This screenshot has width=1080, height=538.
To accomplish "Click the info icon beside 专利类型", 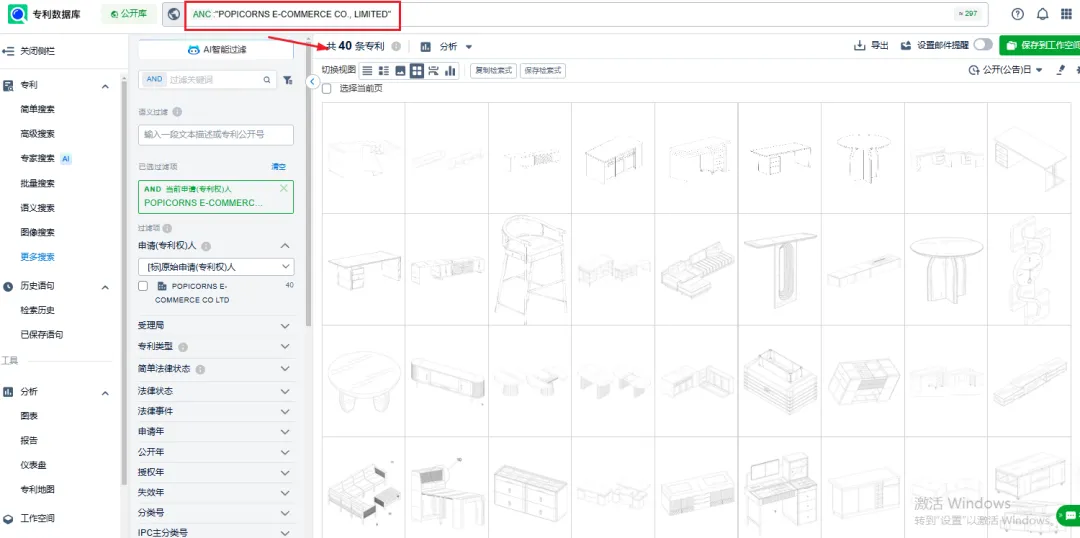I will (183, 347).
